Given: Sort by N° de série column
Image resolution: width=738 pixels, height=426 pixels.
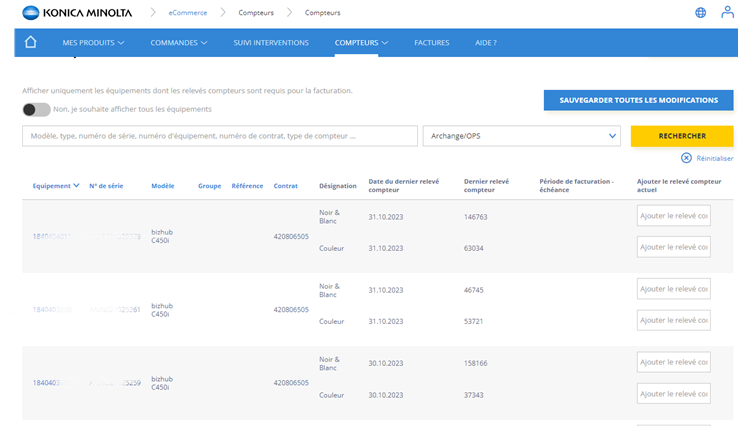Looking at the screenshot, I should (106, 186).
